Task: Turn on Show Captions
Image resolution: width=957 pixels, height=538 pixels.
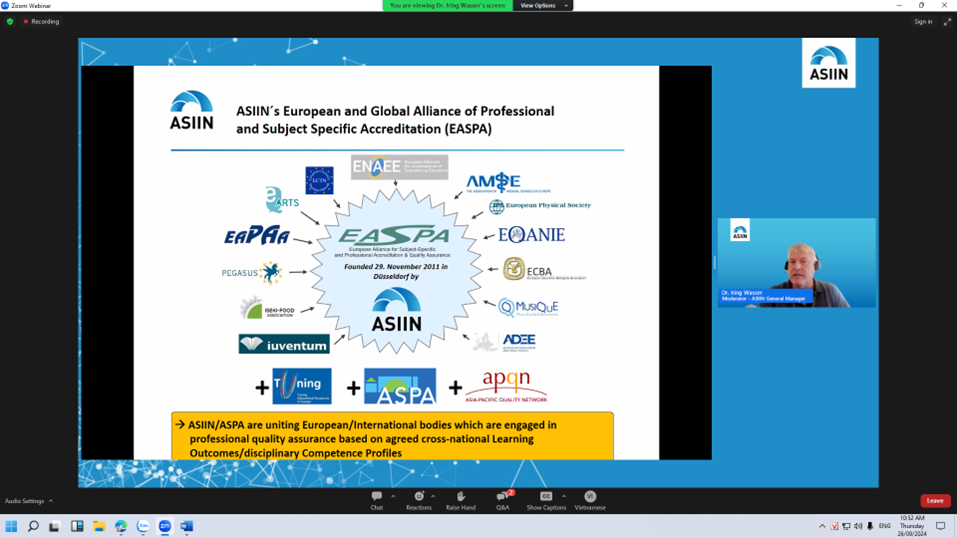Action: click(546, 500)
